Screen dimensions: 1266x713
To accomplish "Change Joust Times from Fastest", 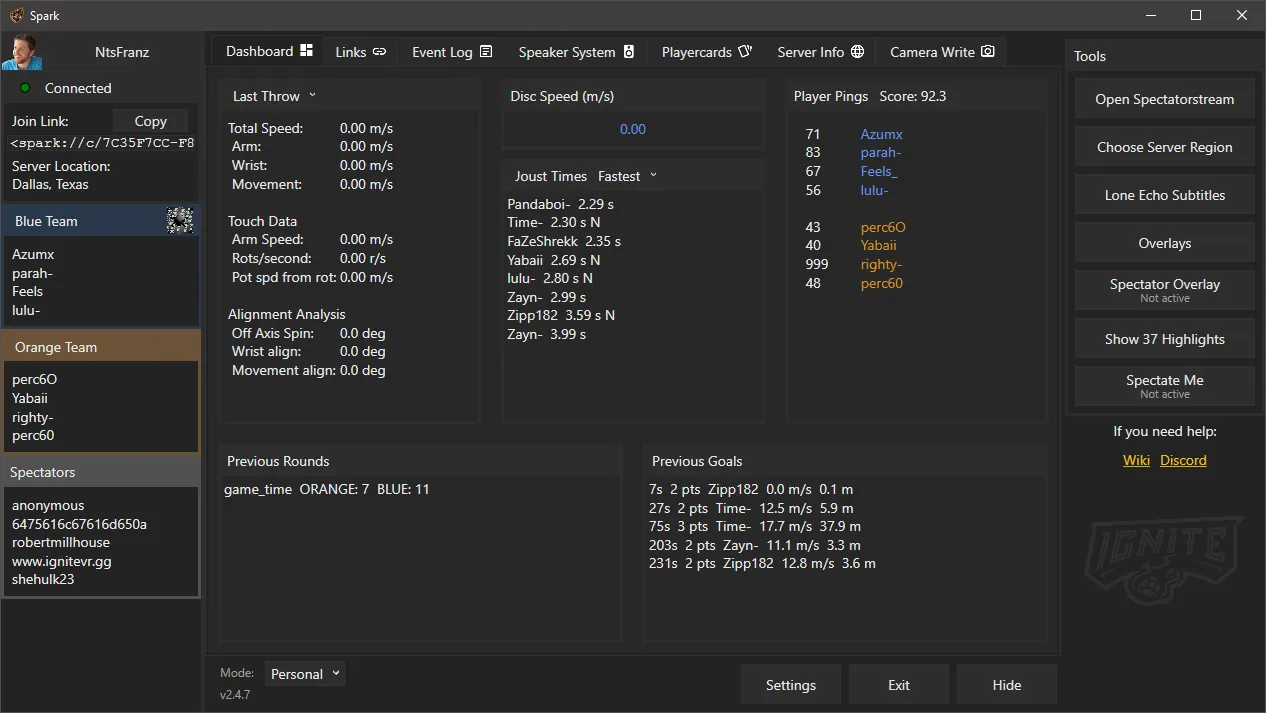I will (626, 175).
